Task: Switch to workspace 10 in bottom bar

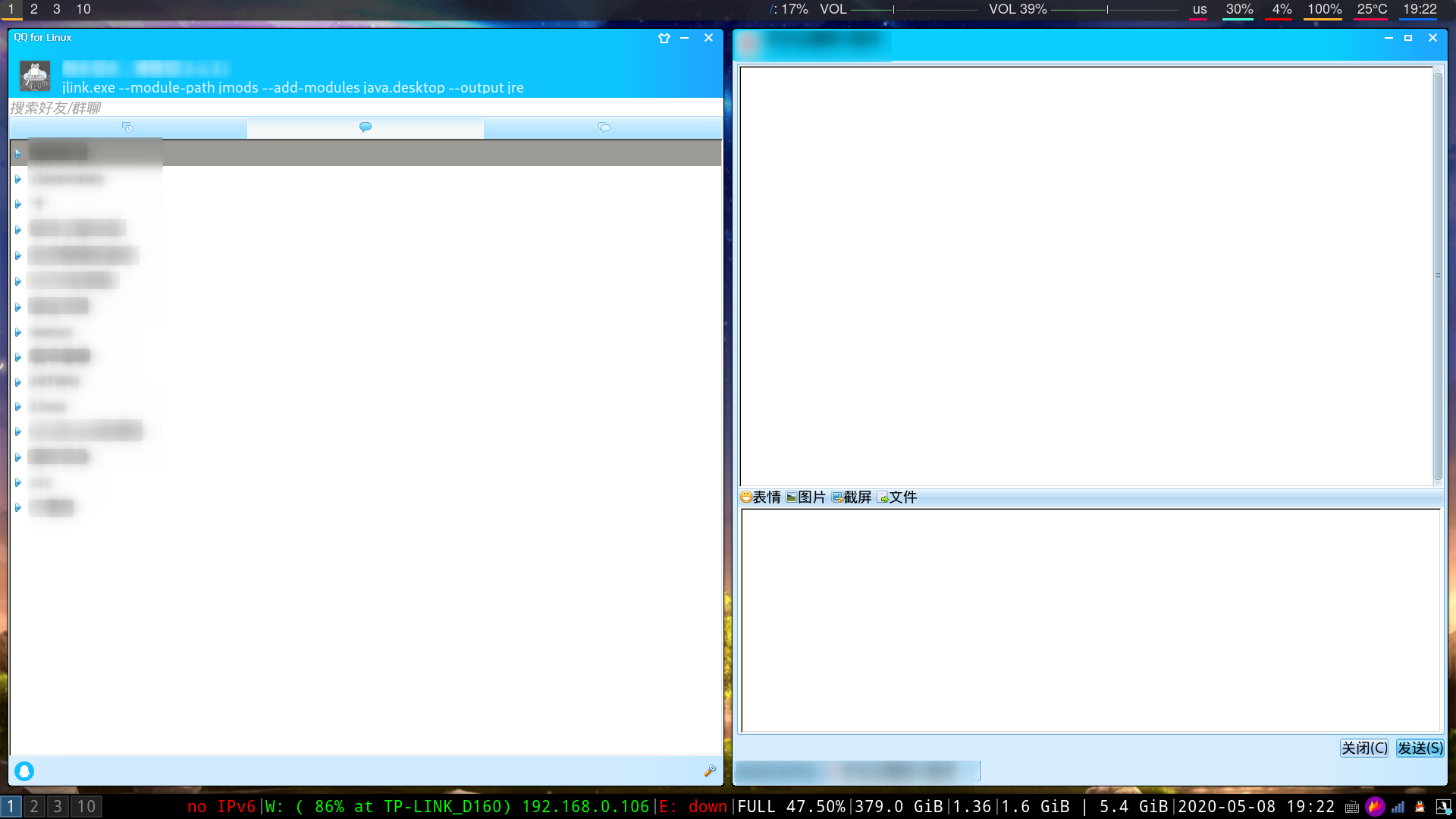Action: pos(86,806)
